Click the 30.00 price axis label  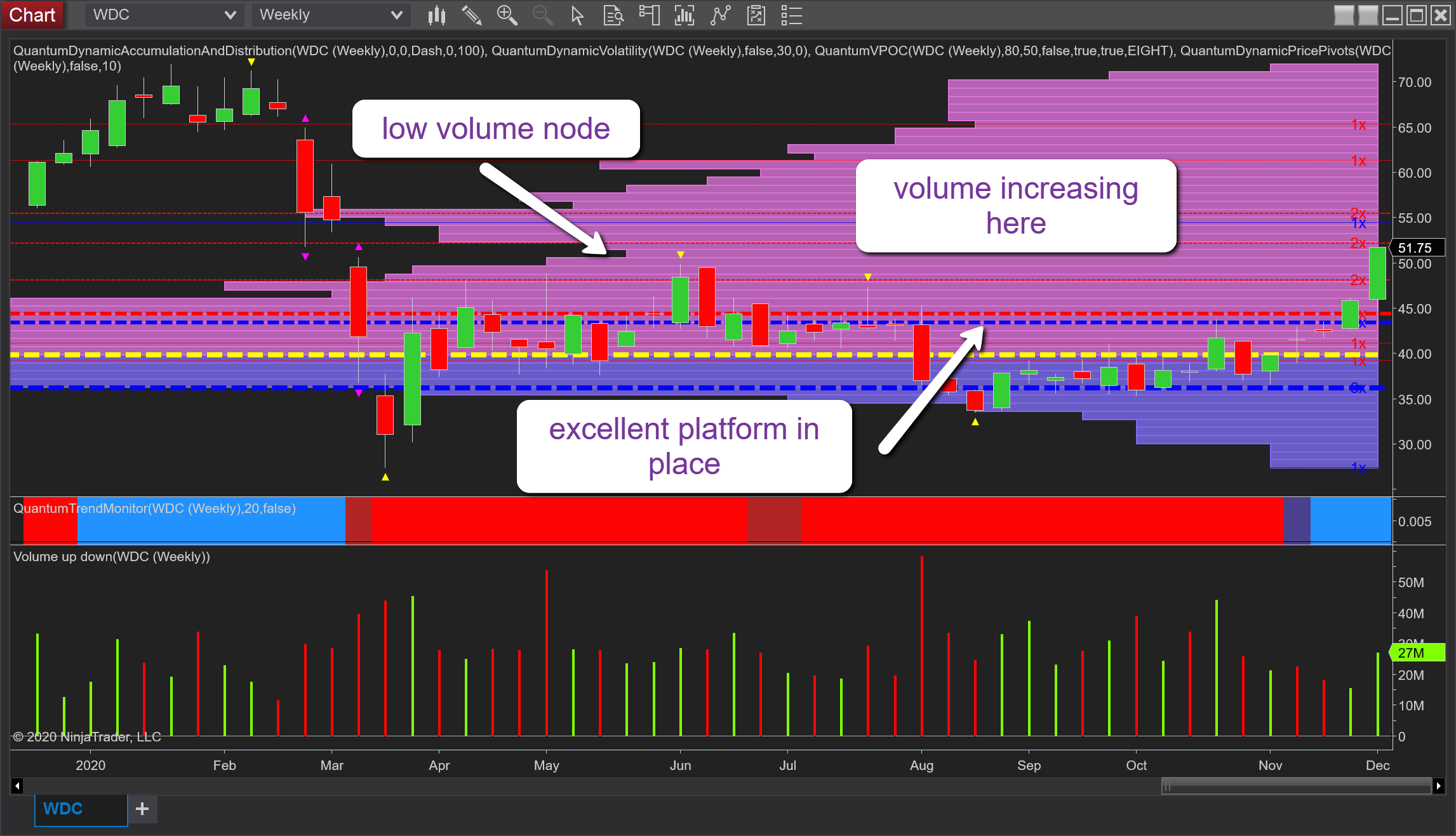1415,445
